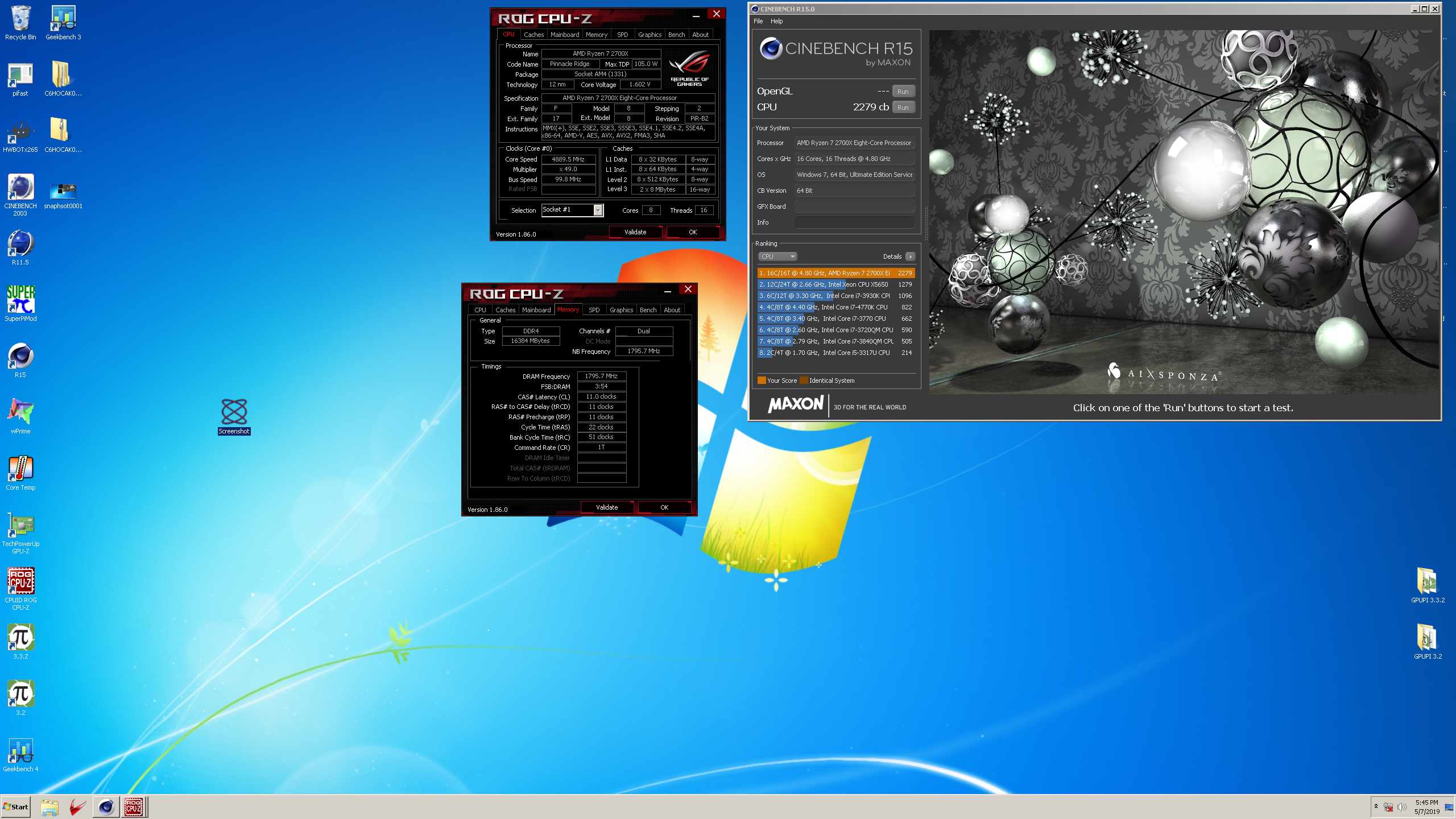Open the R15 Cinebench desktop shortcut

(20, 361)
